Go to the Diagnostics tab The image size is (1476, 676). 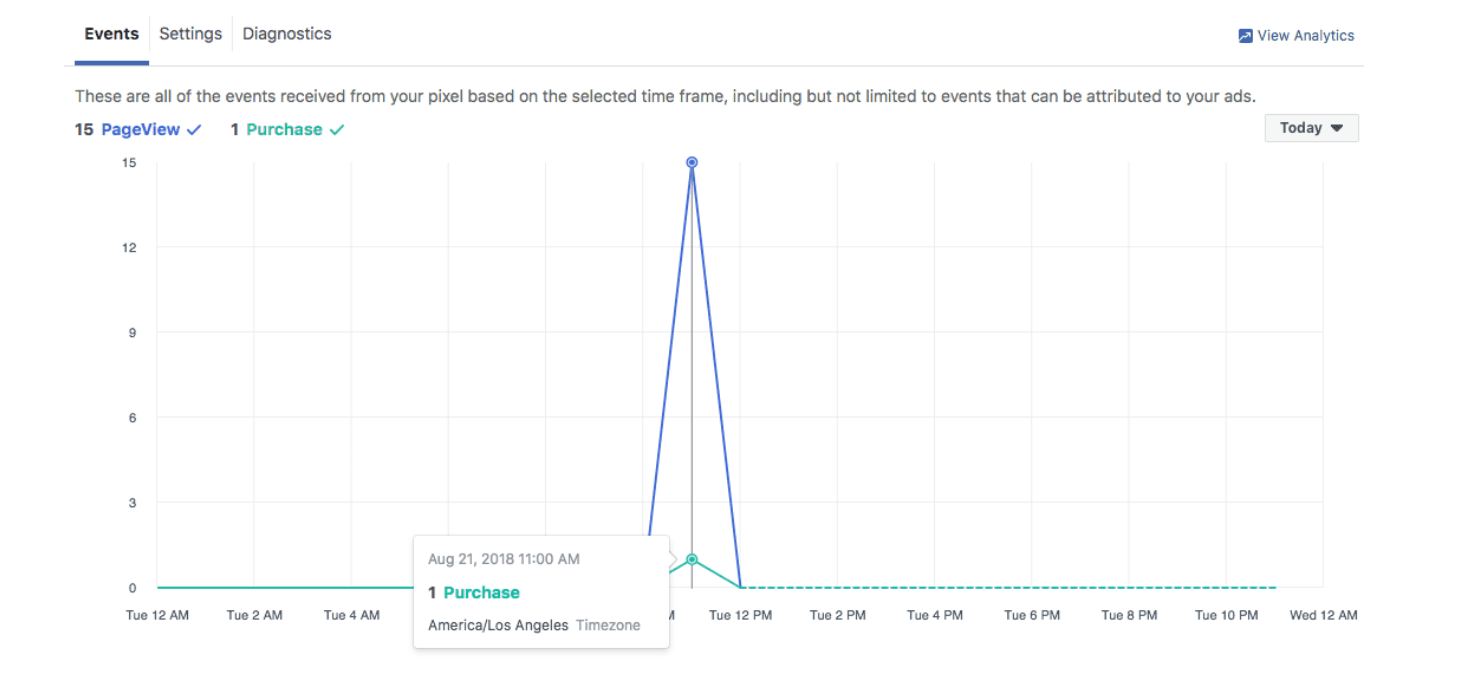287,34
